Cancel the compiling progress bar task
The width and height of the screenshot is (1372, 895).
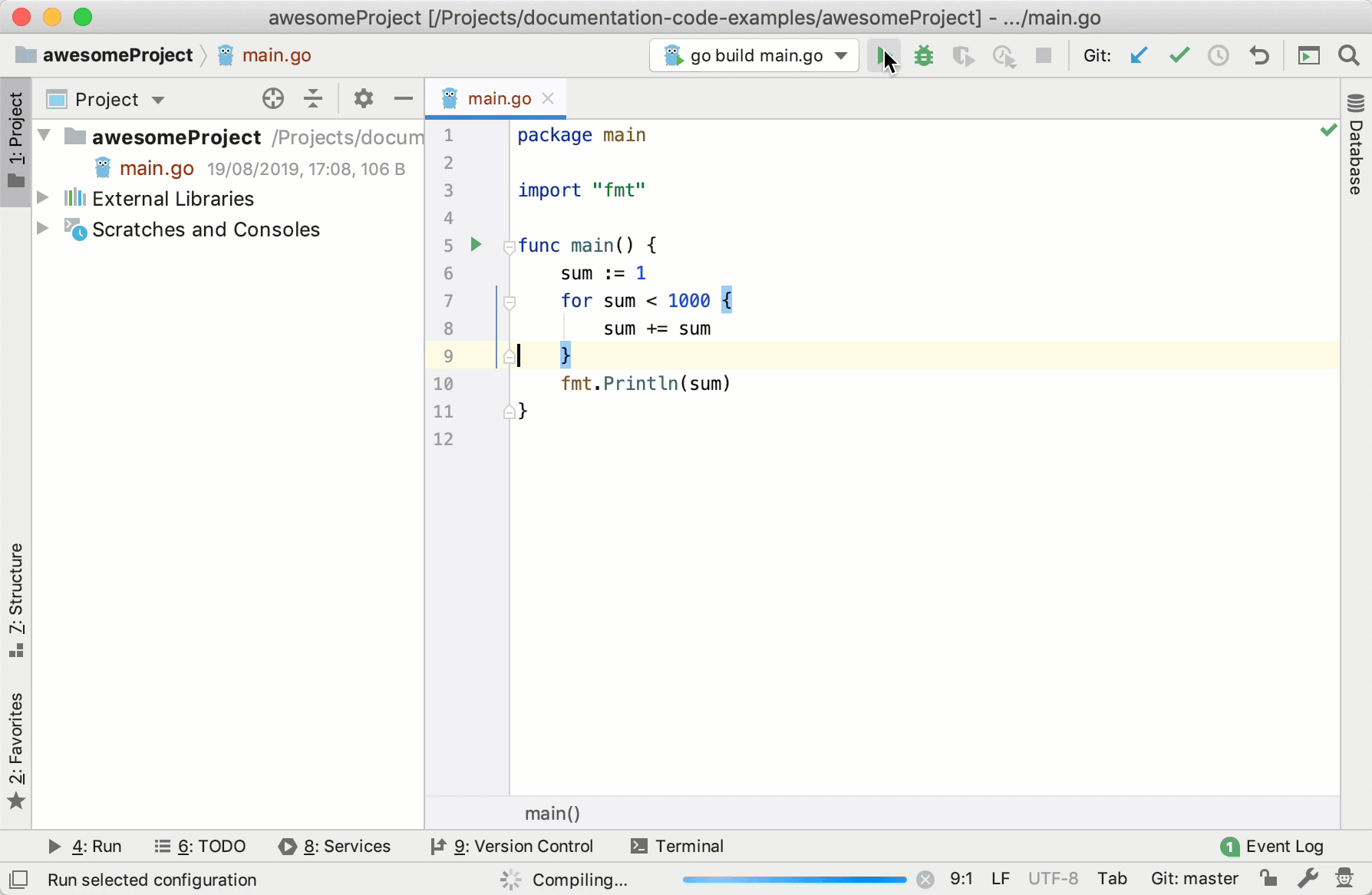(925, 880)
